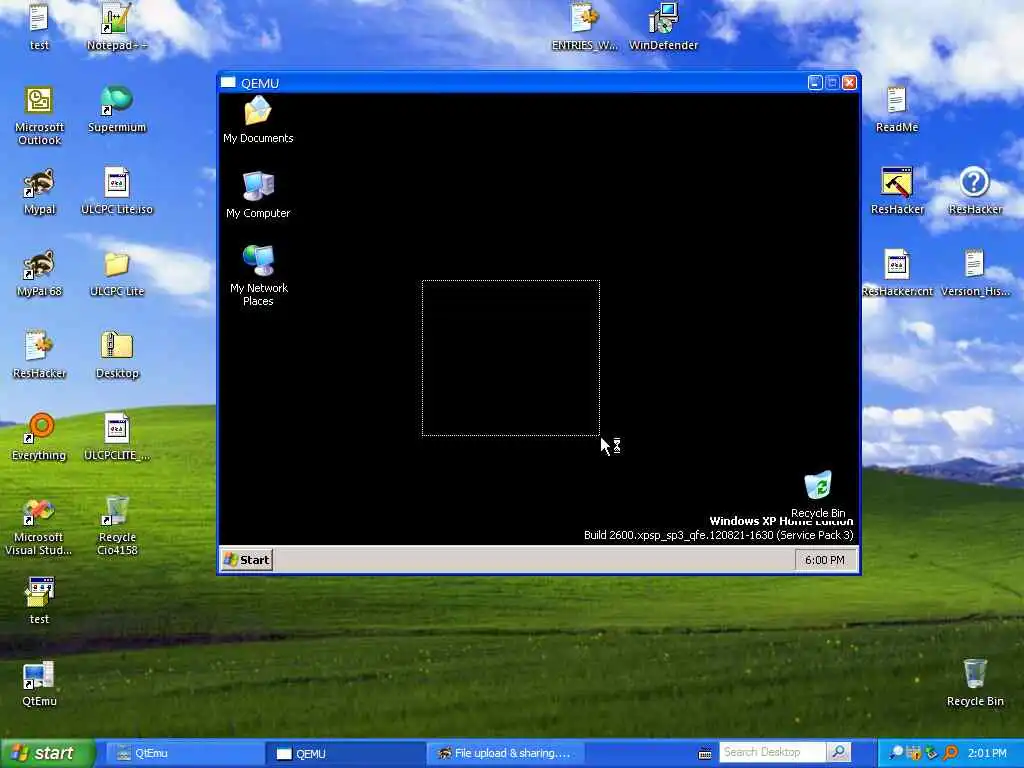Screen dimensions: 1024x768
Task: Click the desktop search magnifier button
Action: (x=839, y=752)
